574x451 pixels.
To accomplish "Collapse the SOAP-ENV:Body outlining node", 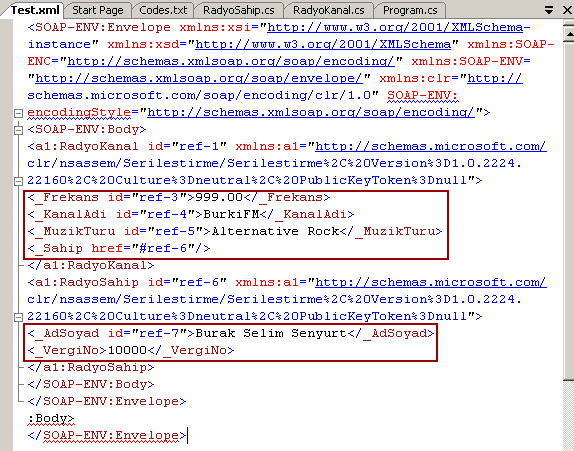I will point(18,130).
